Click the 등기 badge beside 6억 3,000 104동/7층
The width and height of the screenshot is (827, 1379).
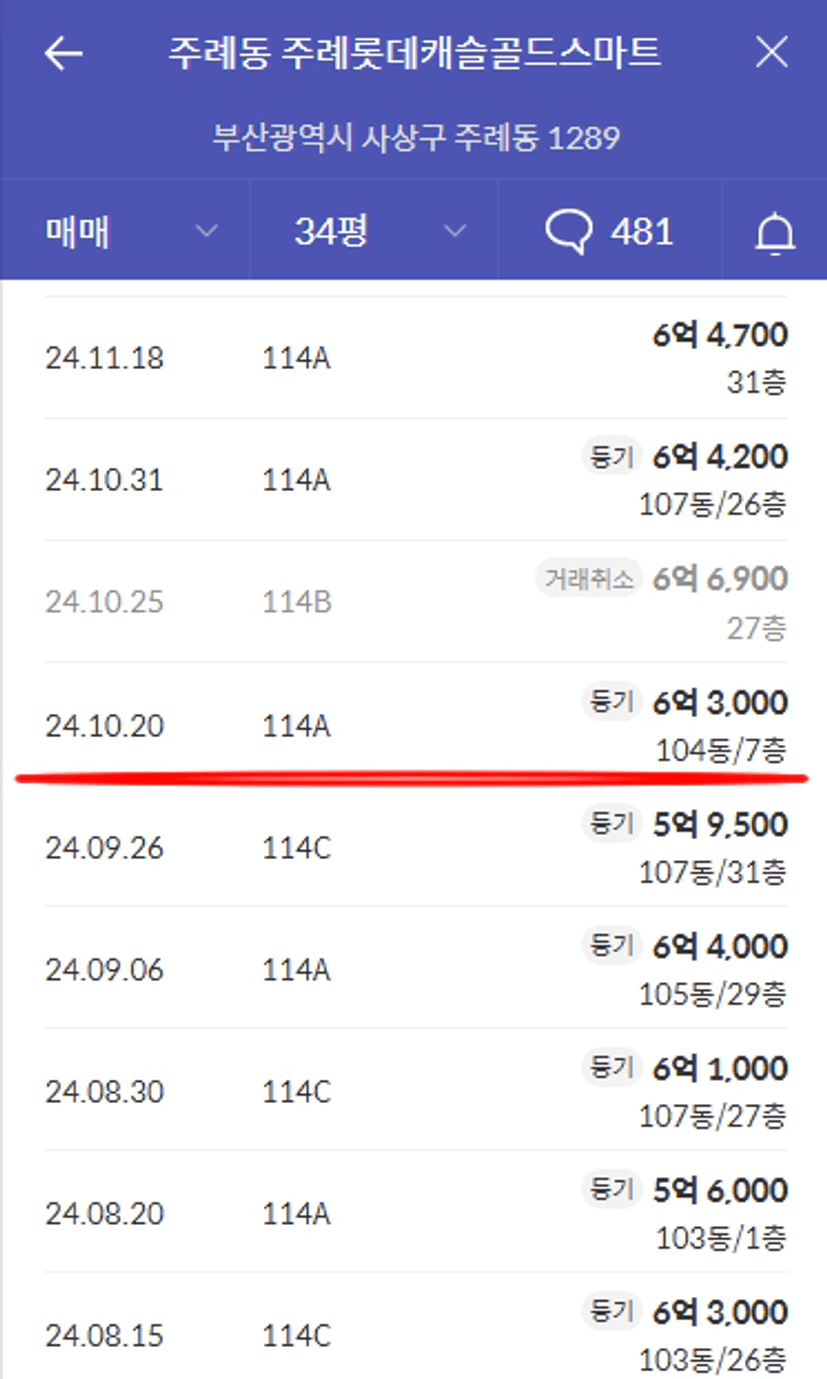[610, 702]
